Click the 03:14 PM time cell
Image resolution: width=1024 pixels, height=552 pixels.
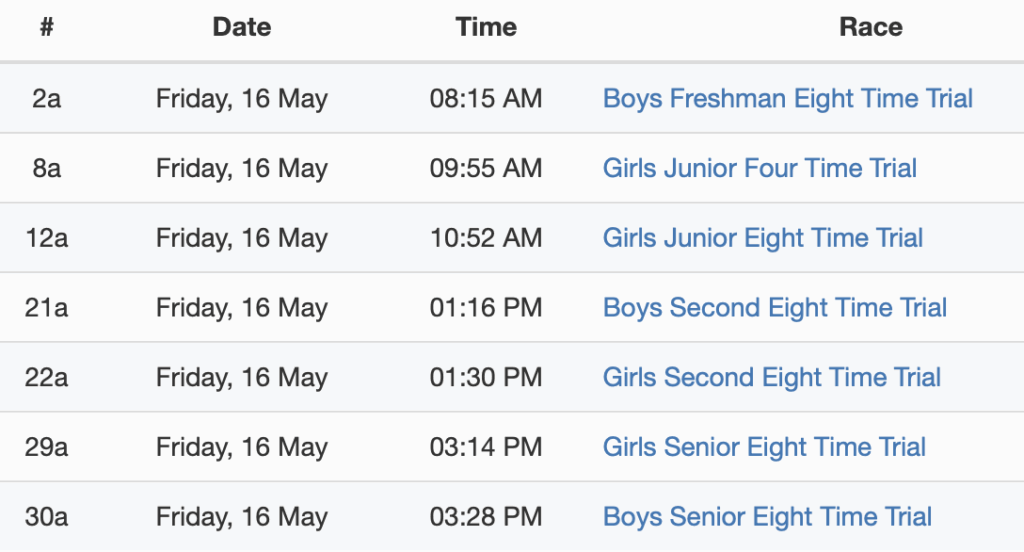coord(486,447)
